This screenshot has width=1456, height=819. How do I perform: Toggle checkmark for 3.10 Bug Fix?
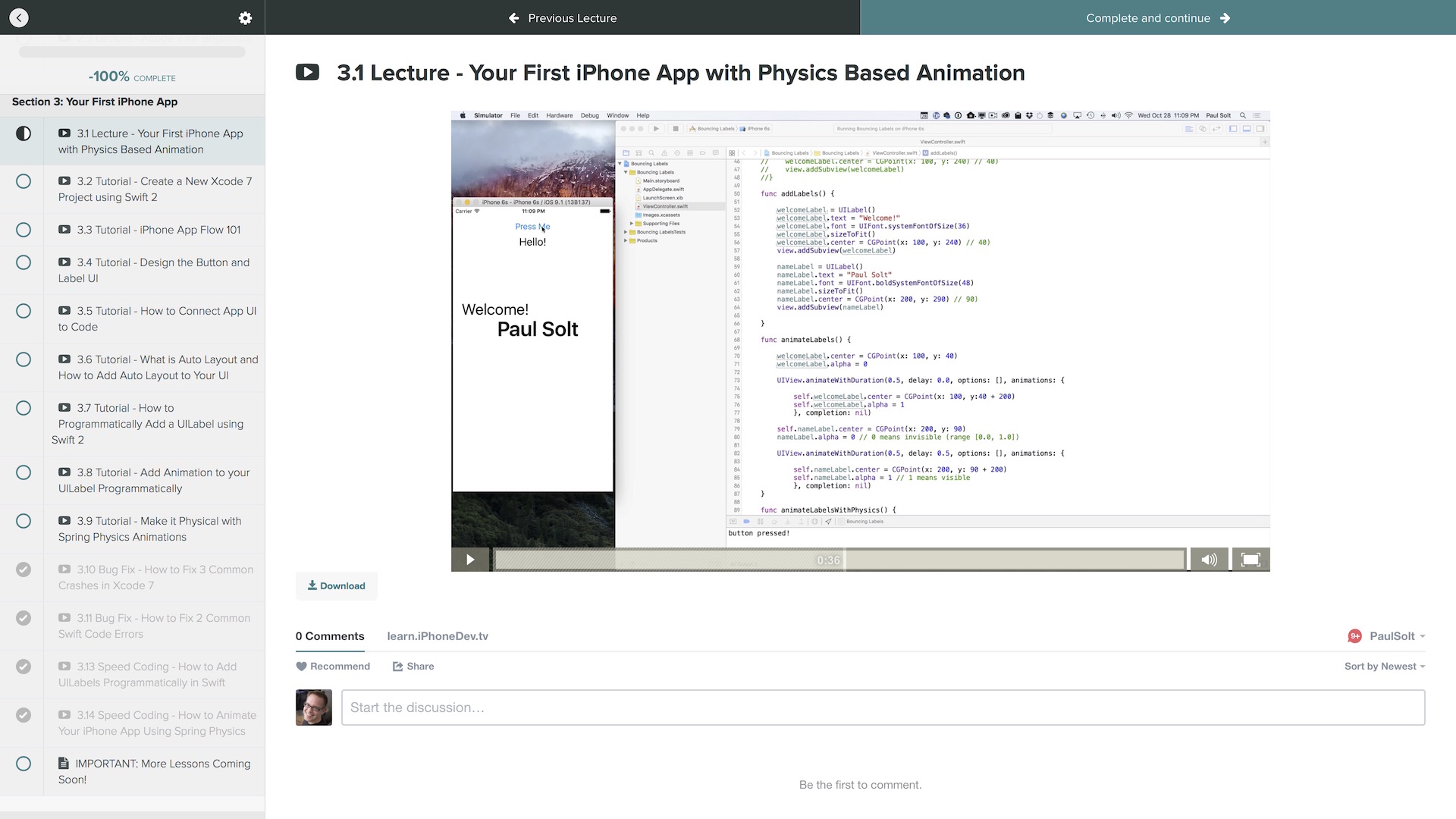click(x=24, y=570)
